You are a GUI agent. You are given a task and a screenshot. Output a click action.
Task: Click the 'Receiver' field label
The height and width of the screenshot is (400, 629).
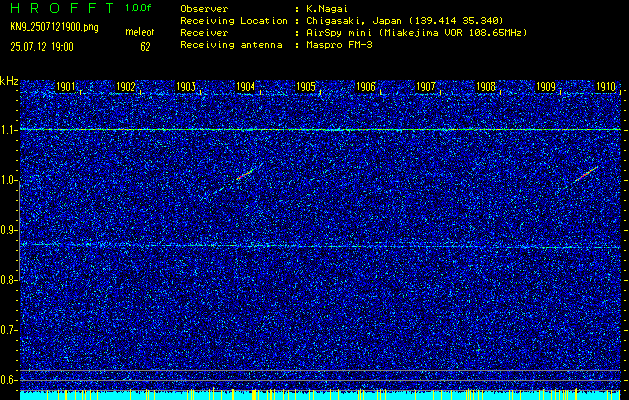[204, 32]
